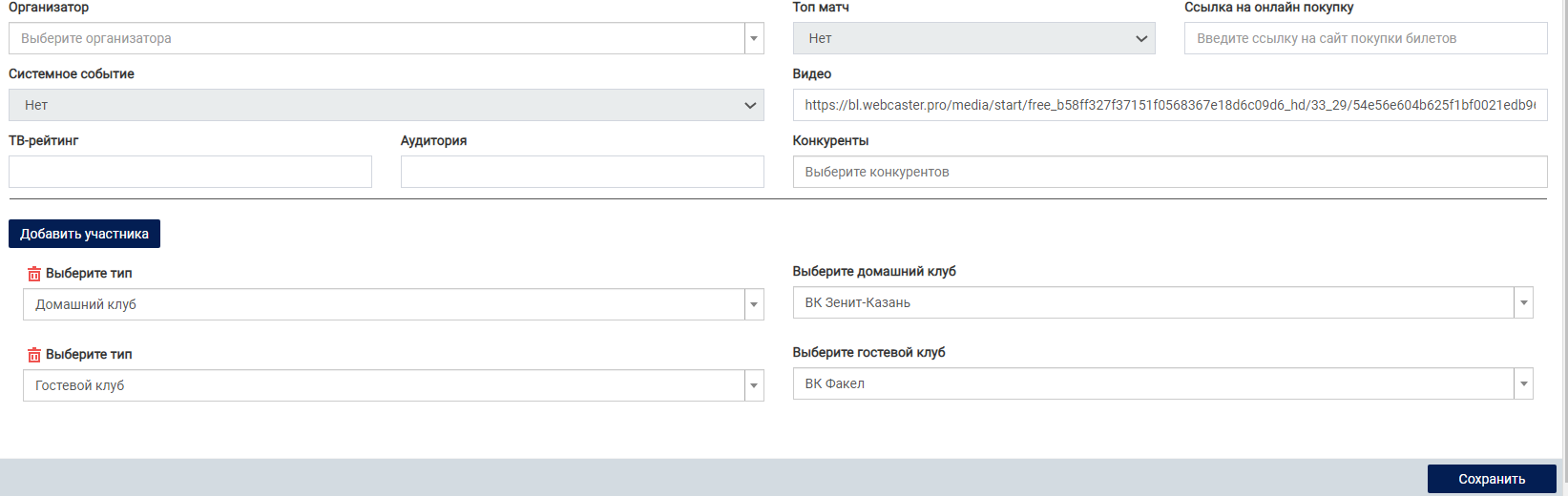The image size is (1568, 496).
Task: Click the Добавить участника button
Action: [x=84, y=234]
